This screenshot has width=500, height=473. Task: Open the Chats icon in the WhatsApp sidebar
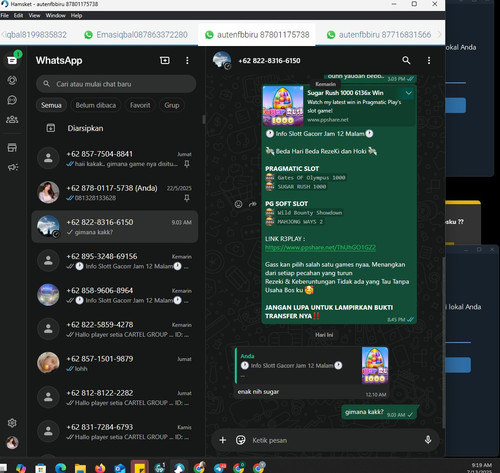click(12, 60)
